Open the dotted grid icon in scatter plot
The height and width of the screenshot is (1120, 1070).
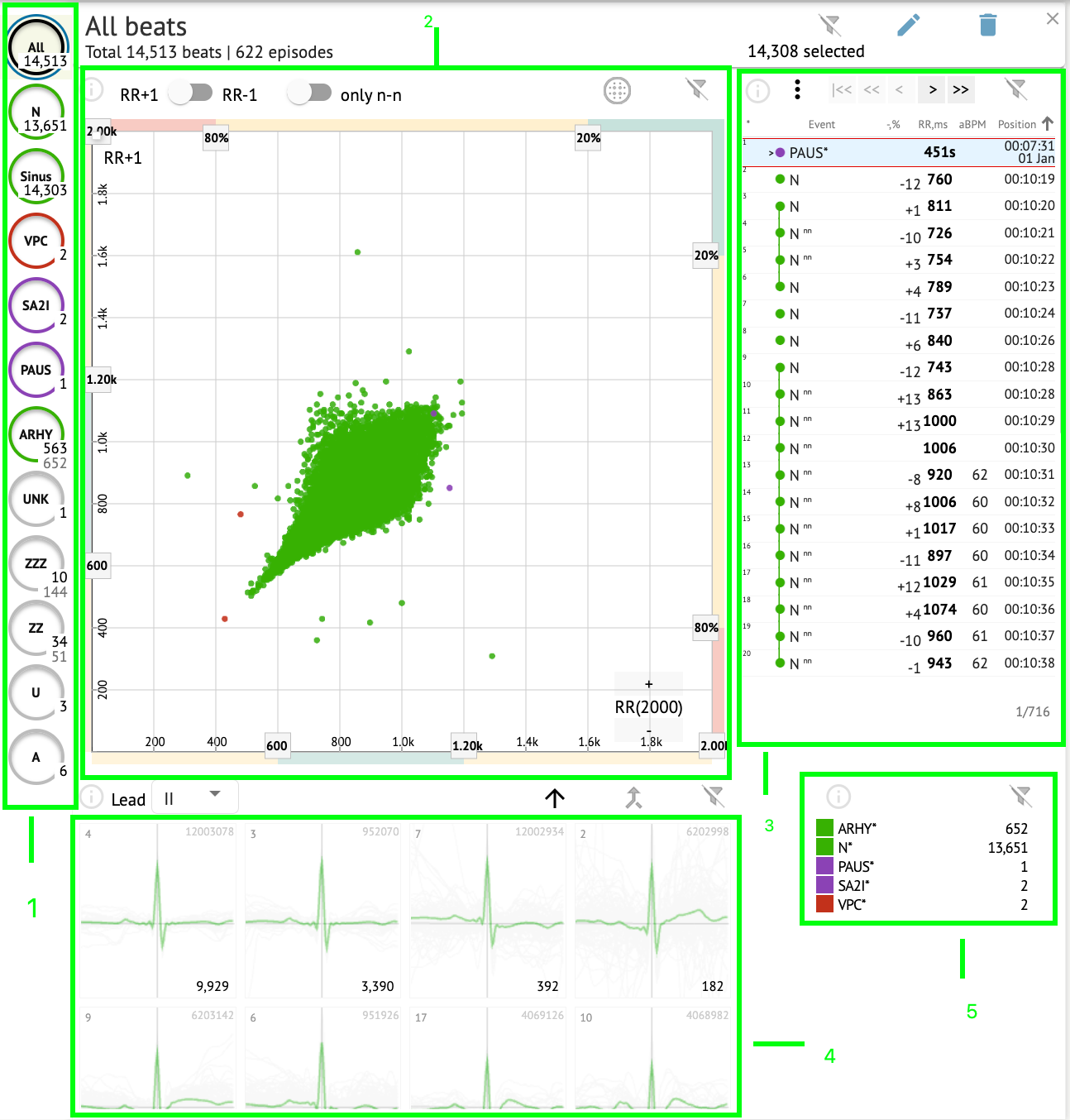click(x=617, y=91)
